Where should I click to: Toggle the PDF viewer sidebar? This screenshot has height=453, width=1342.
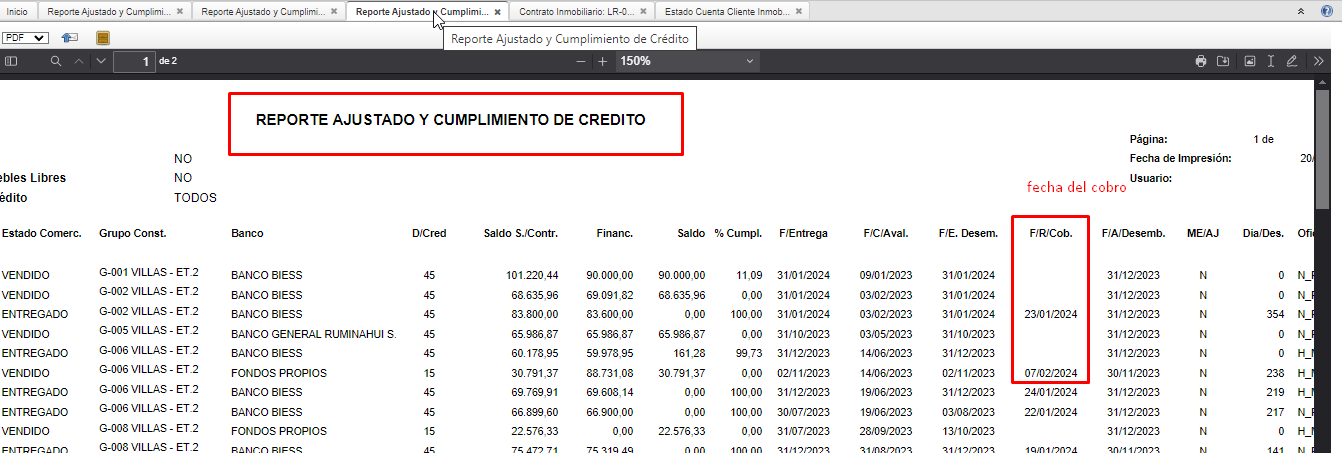11,62
